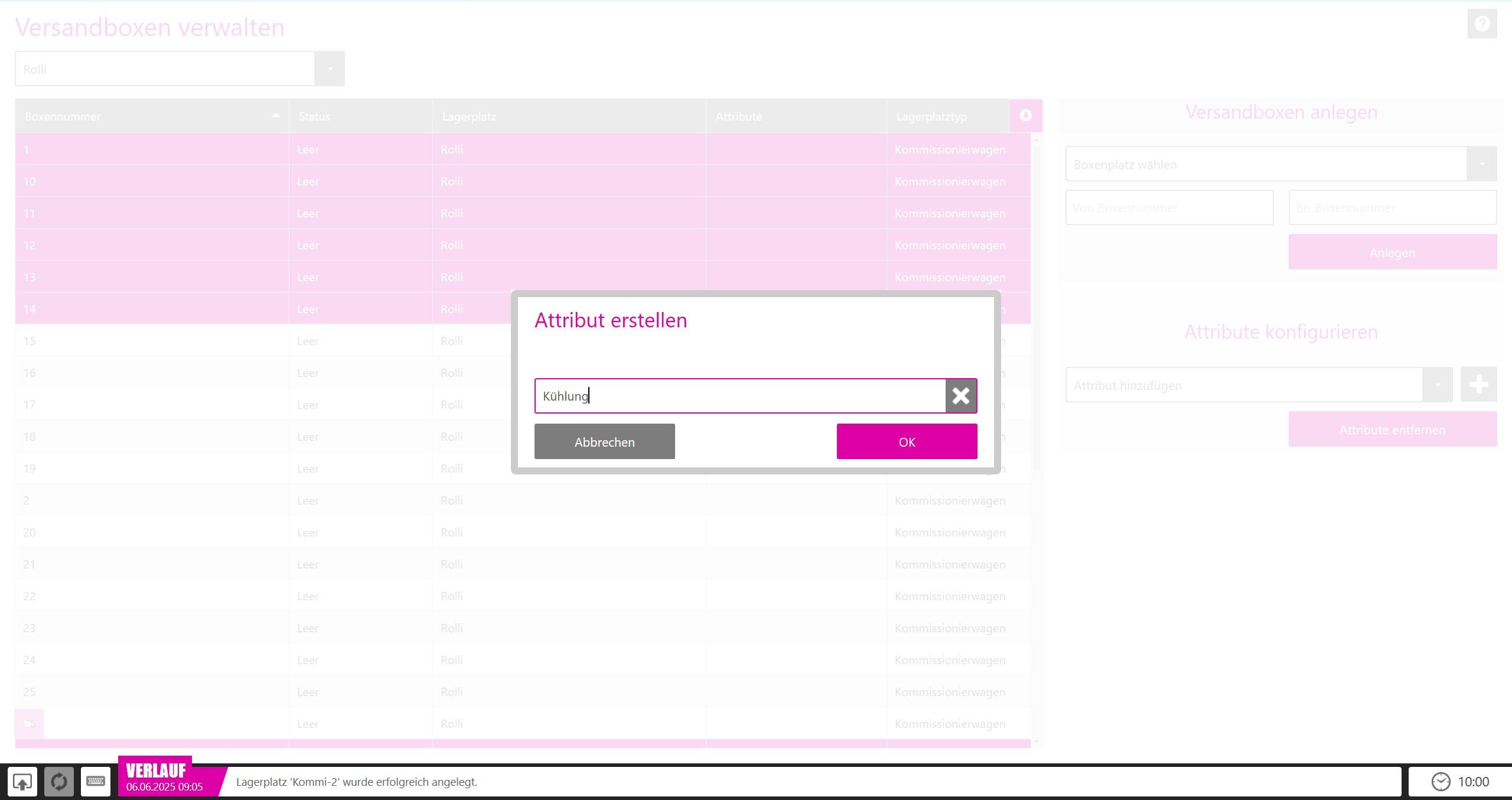Viewport: 1512px width, 800px height.
Task: Click the table column settings icon
Action: tap(1026, 116)
